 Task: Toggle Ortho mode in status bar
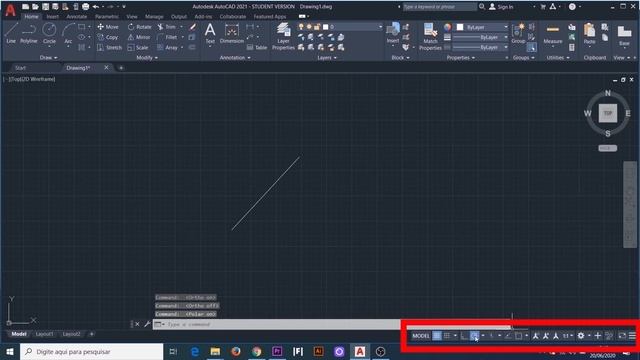464,336
